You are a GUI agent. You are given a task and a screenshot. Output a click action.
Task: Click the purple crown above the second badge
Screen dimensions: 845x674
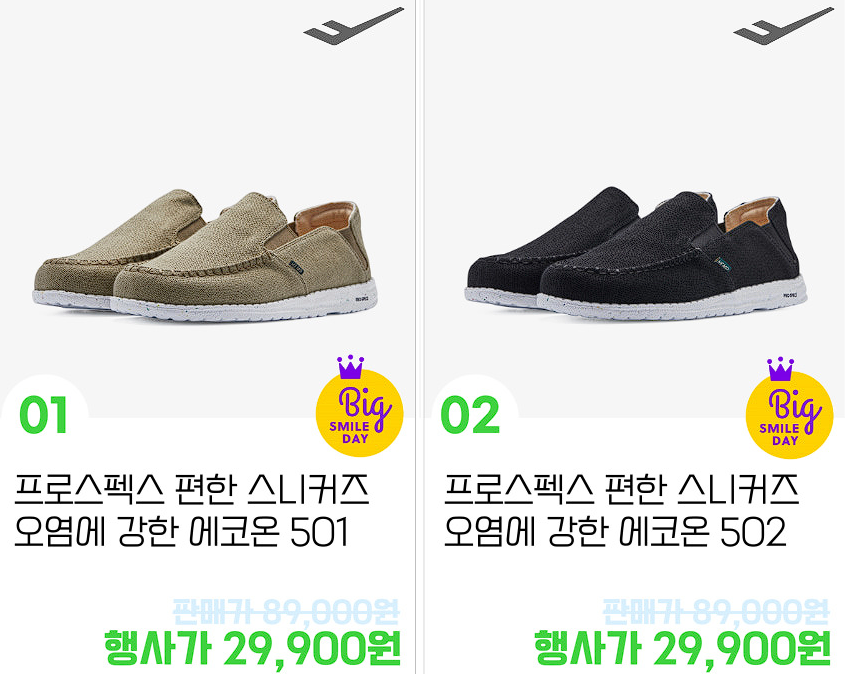(780, 369)
